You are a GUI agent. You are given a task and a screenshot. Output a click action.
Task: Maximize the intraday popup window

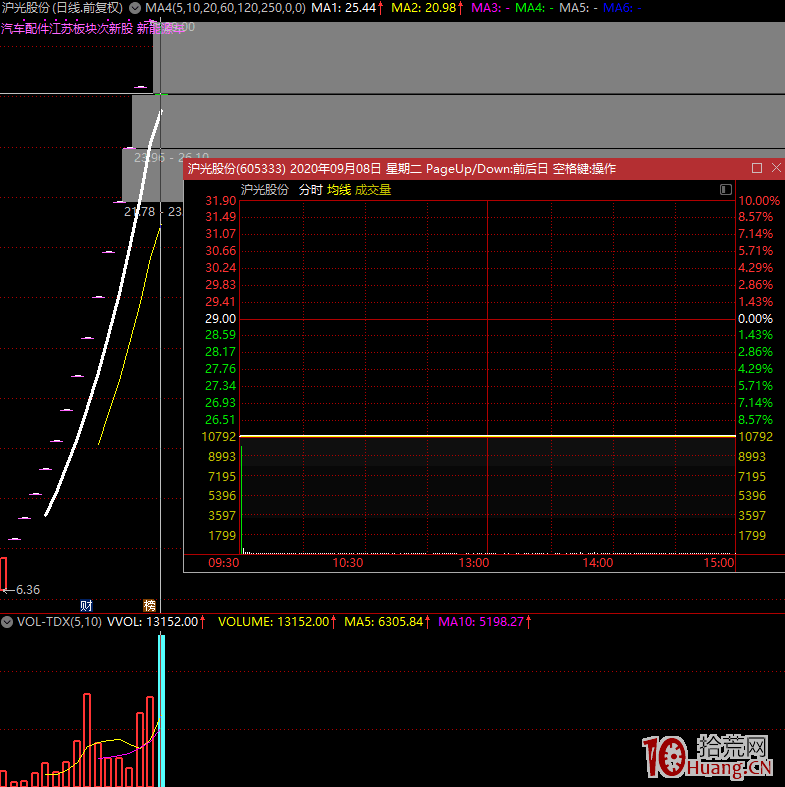point(757,168)
